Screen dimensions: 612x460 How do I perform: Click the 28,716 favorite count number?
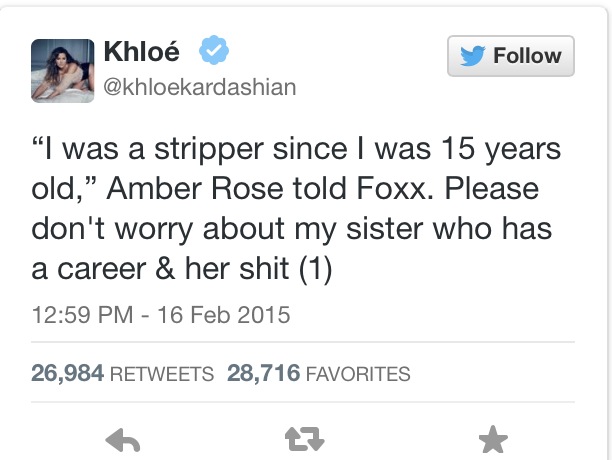(x=263, y=374)
